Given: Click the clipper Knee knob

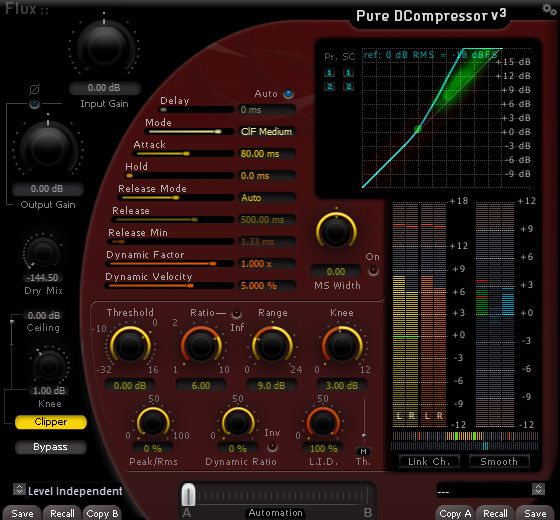Looking at the screenshot, I should [49, 366].
